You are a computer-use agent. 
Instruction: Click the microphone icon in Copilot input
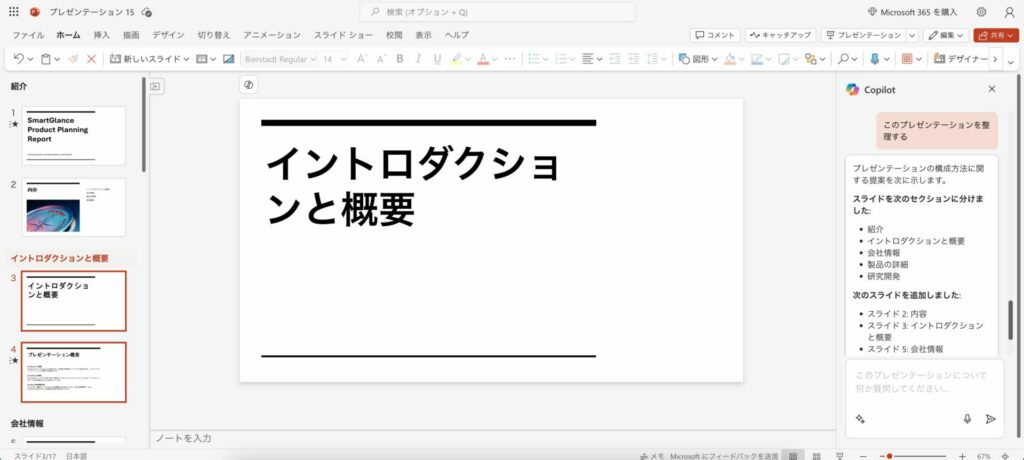click(967, 419)
